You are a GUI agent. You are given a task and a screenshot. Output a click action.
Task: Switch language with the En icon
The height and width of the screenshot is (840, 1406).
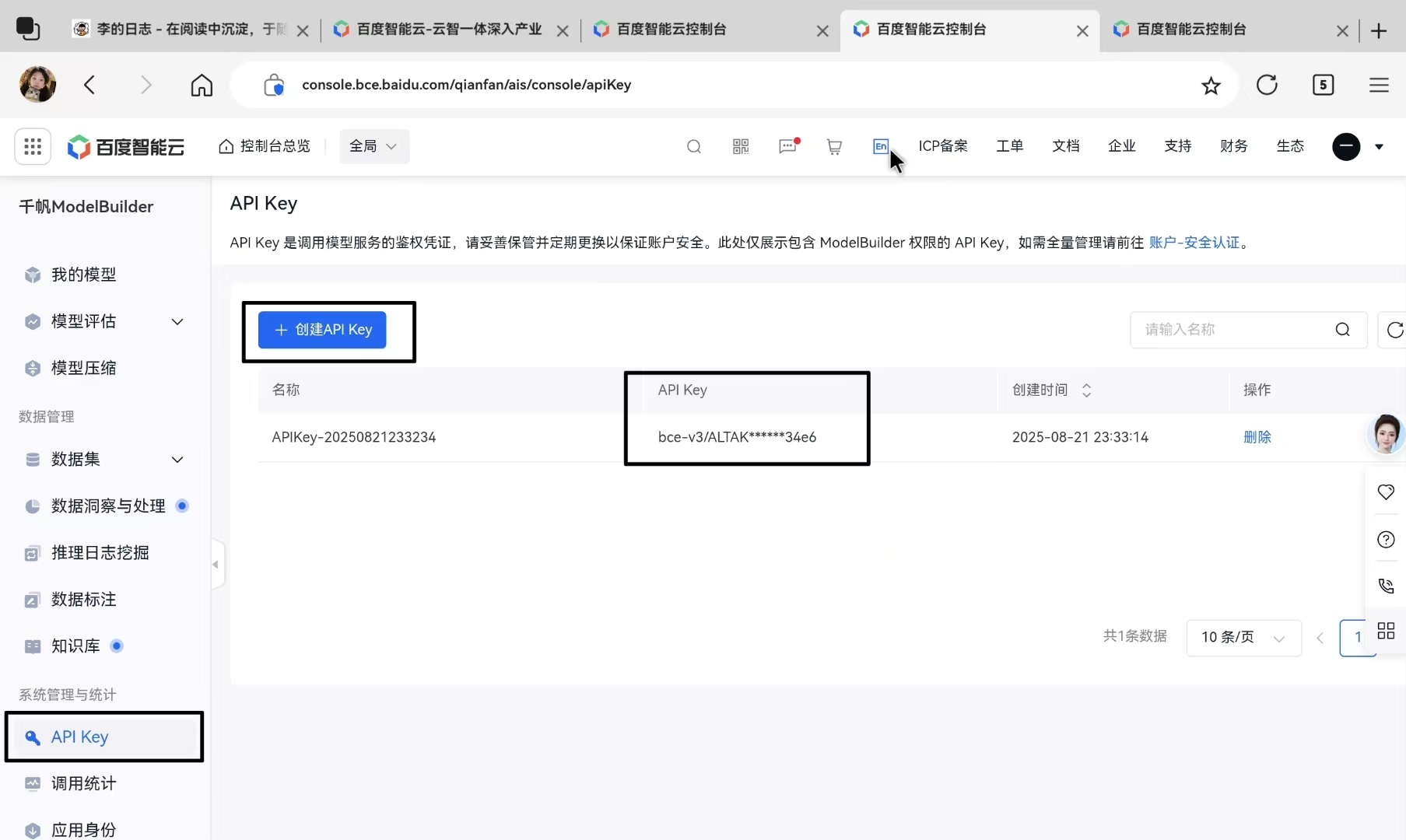(881, 146)
